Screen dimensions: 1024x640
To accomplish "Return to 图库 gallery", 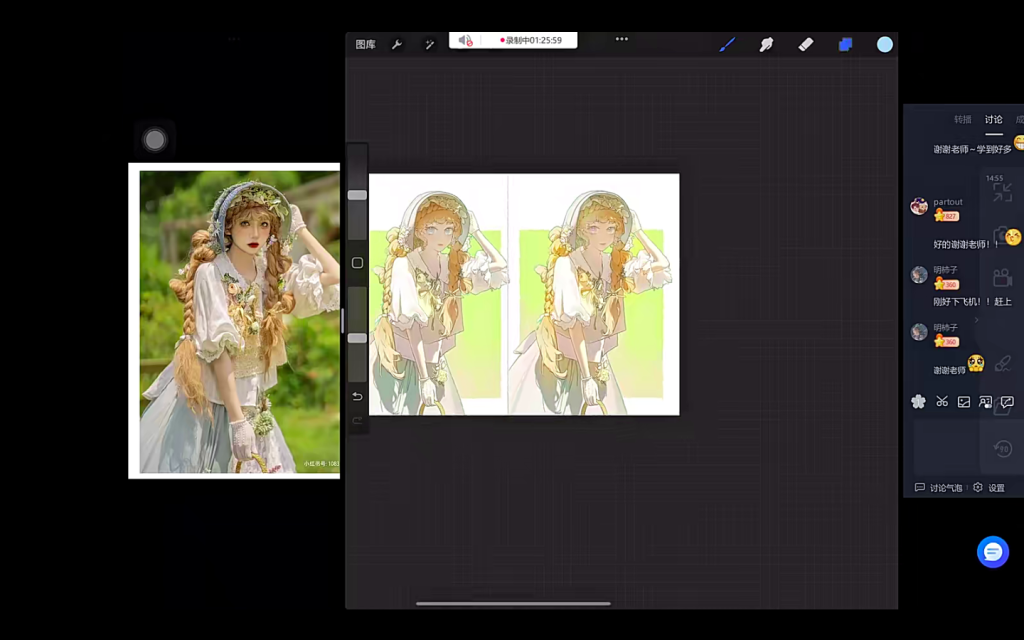I will click(x=365, y=45).
